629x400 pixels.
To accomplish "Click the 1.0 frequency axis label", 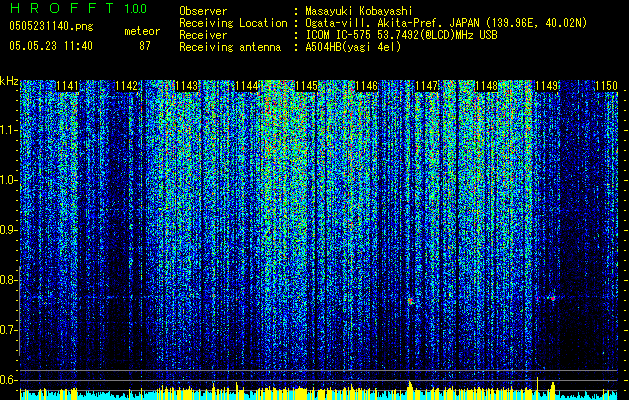I will coord(8,180).
